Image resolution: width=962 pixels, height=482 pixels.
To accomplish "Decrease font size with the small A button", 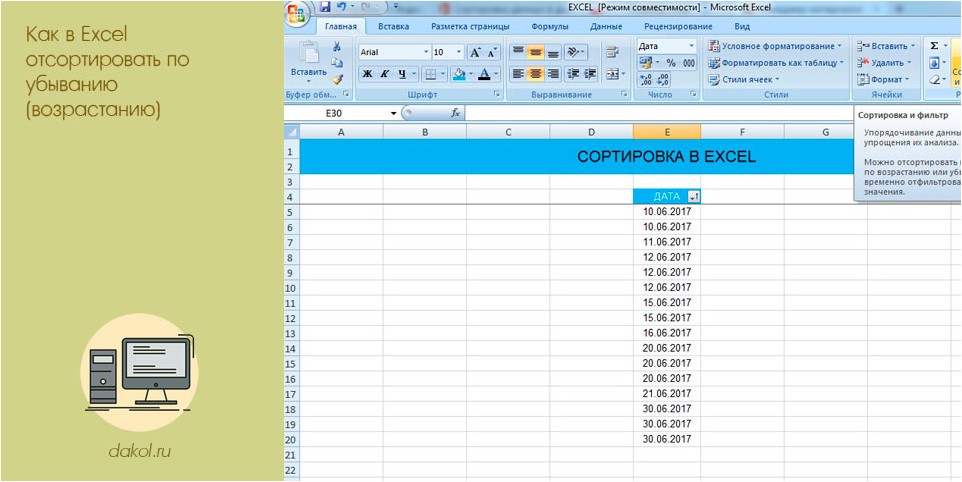I will [x=493, y=53].
